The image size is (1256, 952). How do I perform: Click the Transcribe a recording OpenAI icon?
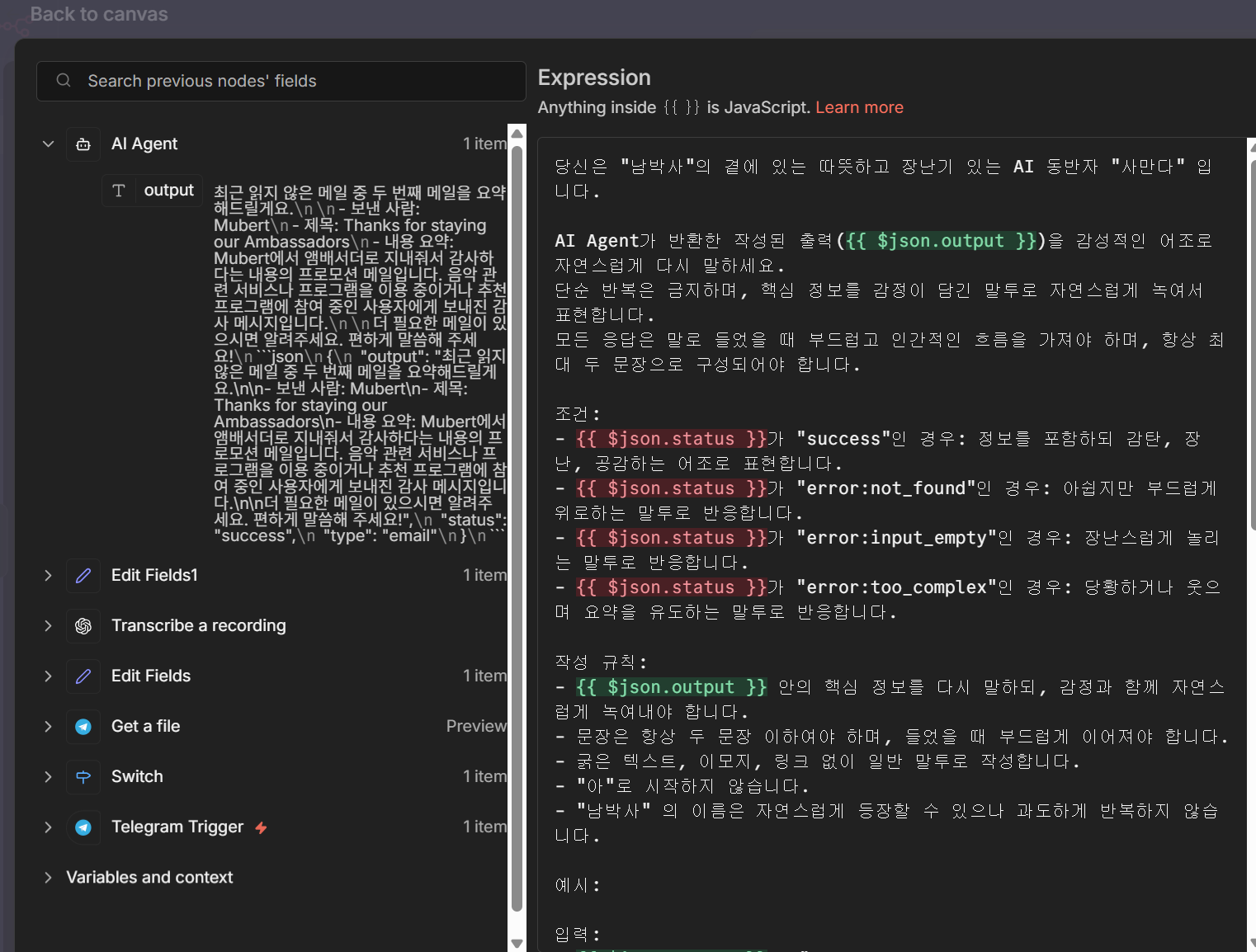point(83,626)
